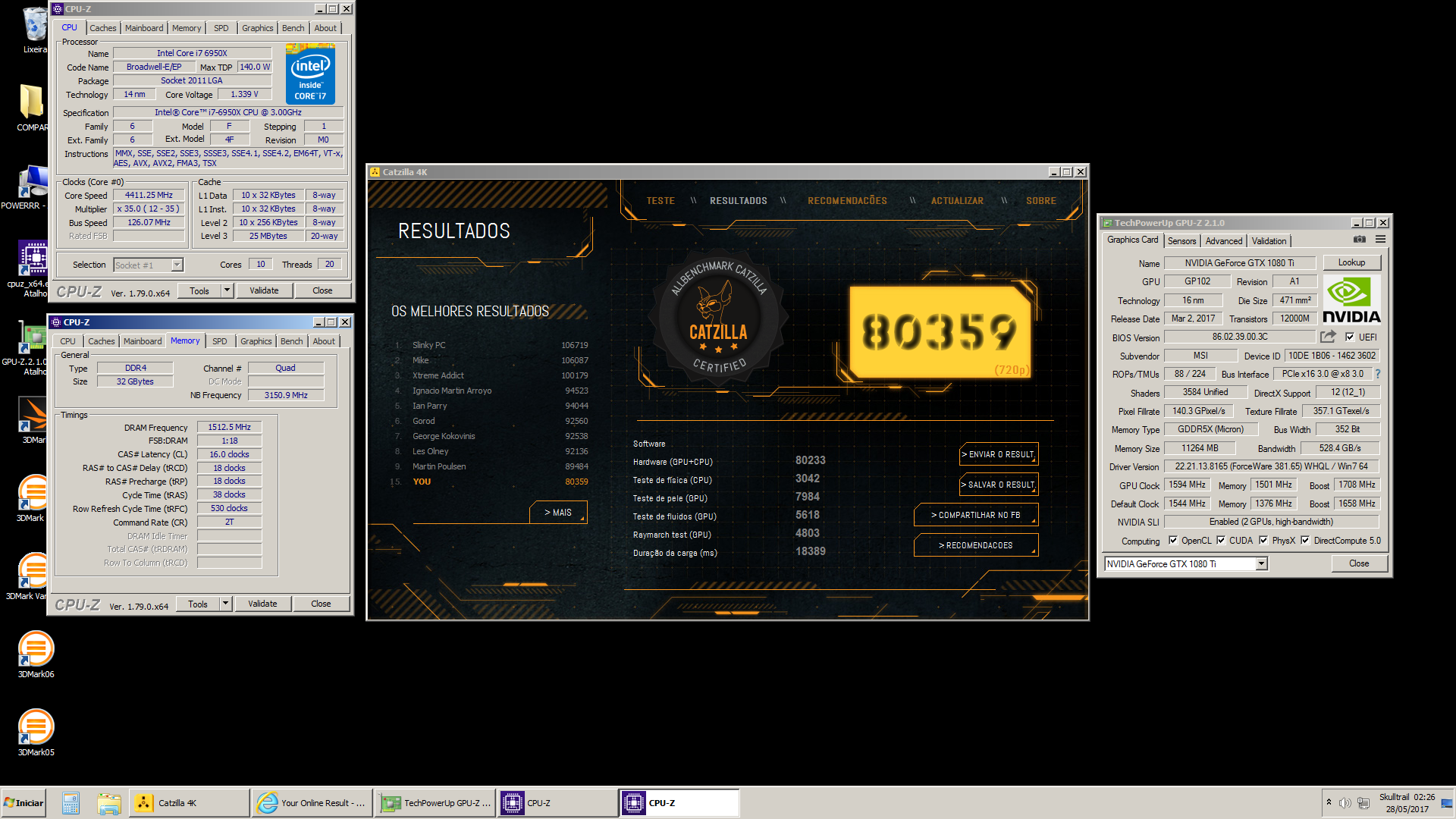The image size is (1456, 819).
Task: Click COMPARTILHAR NO FB button
Action: 976,515
